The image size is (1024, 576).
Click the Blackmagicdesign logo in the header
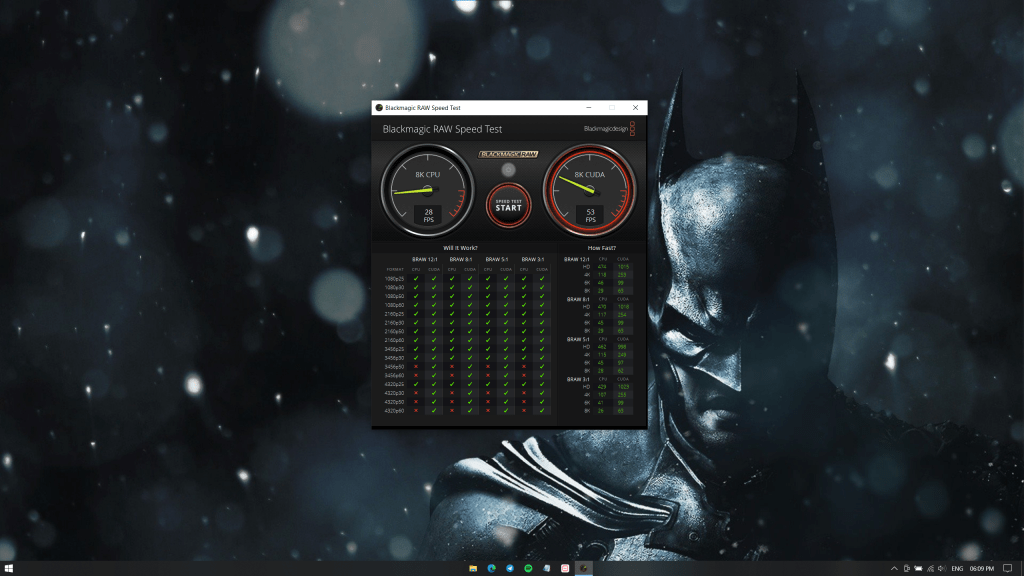tap(609, 129)
